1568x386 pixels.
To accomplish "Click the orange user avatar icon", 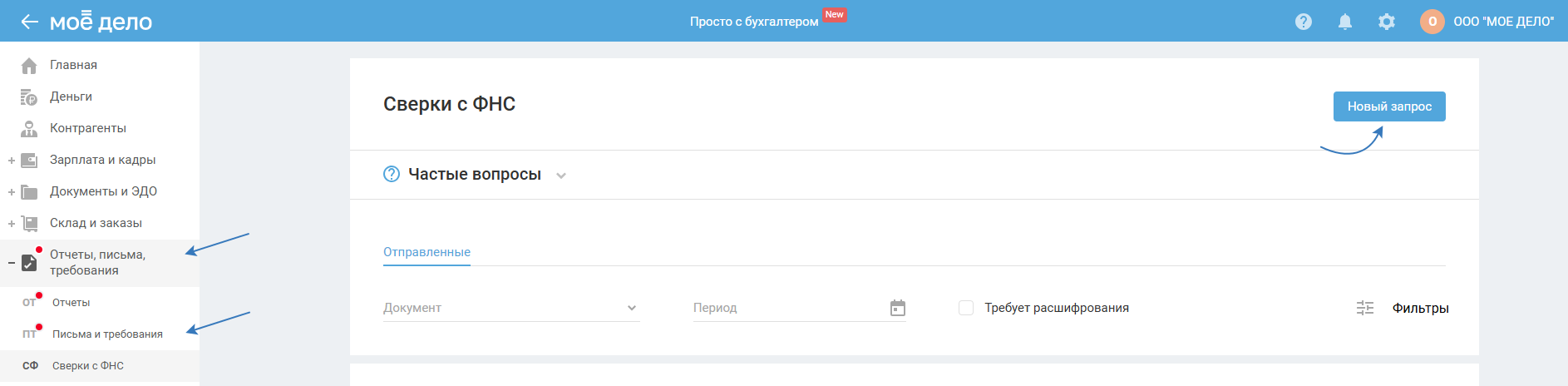I will [x=1432, y=22].
